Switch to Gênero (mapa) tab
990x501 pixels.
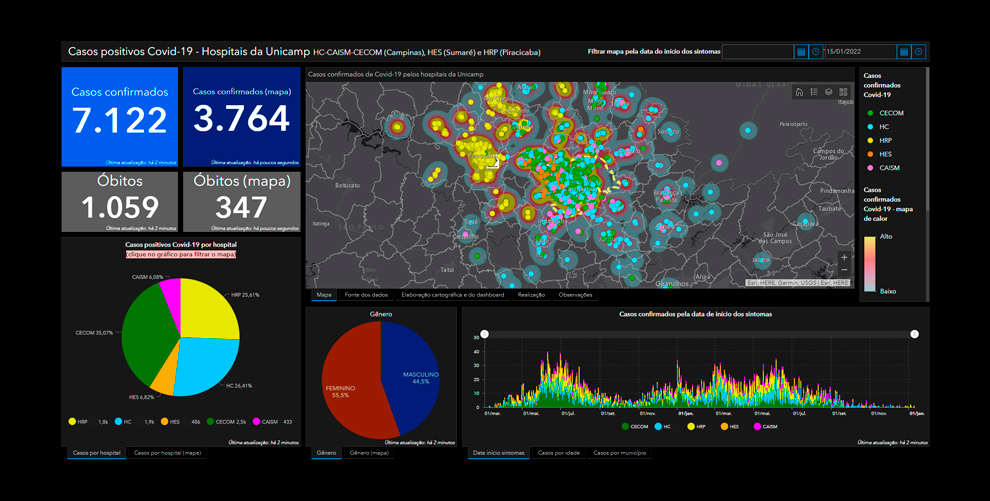(368, 453)
